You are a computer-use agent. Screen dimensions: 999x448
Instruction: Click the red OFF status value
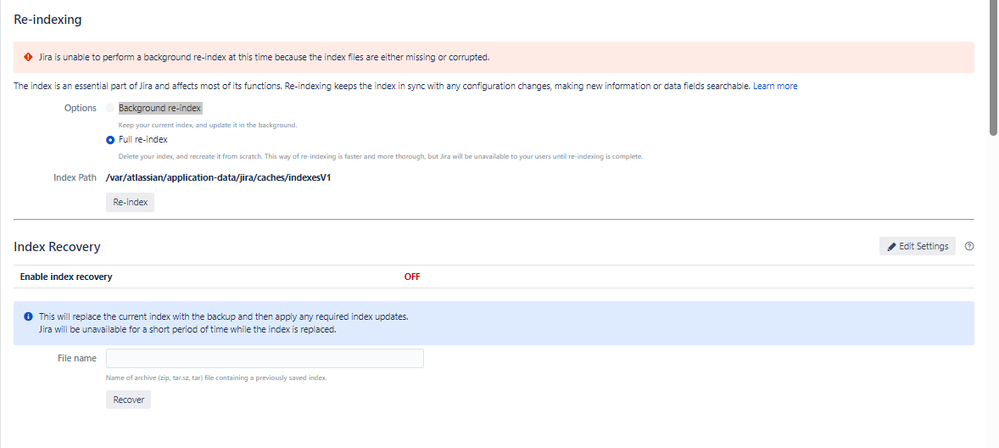tap(412, 277)
